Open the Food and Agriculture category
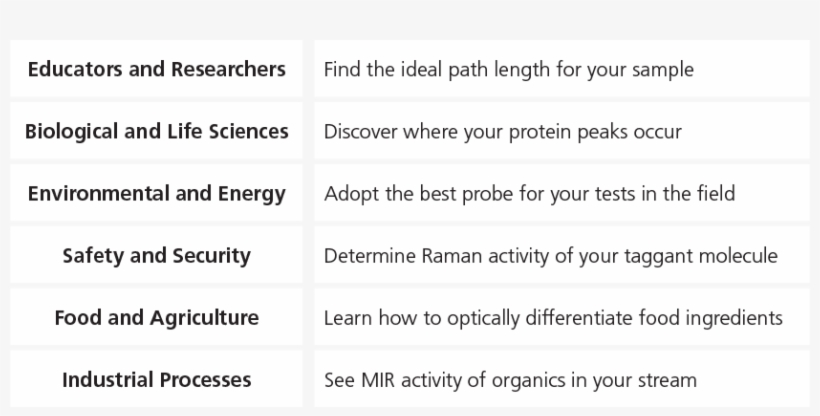The height and width of the screenshot is (416, 820). point(157,318)
